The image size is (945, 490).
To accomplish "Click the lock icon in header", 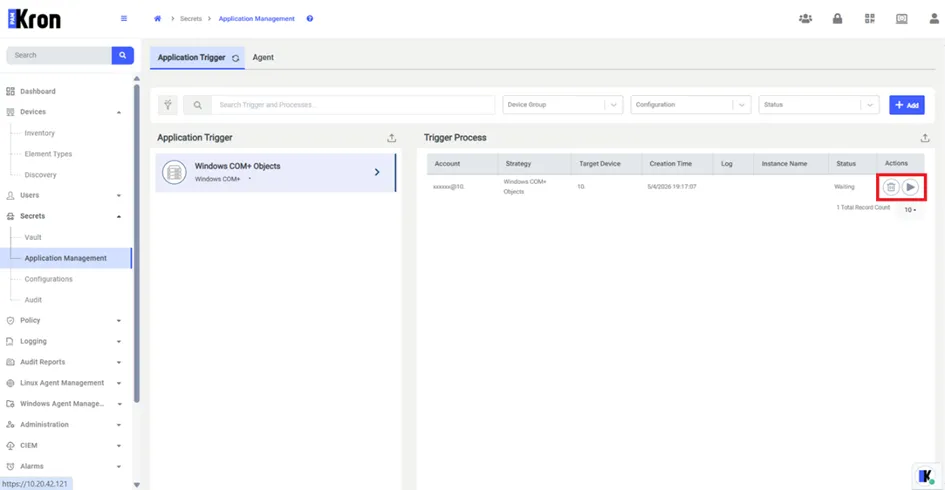I will [x=837, y=19].
